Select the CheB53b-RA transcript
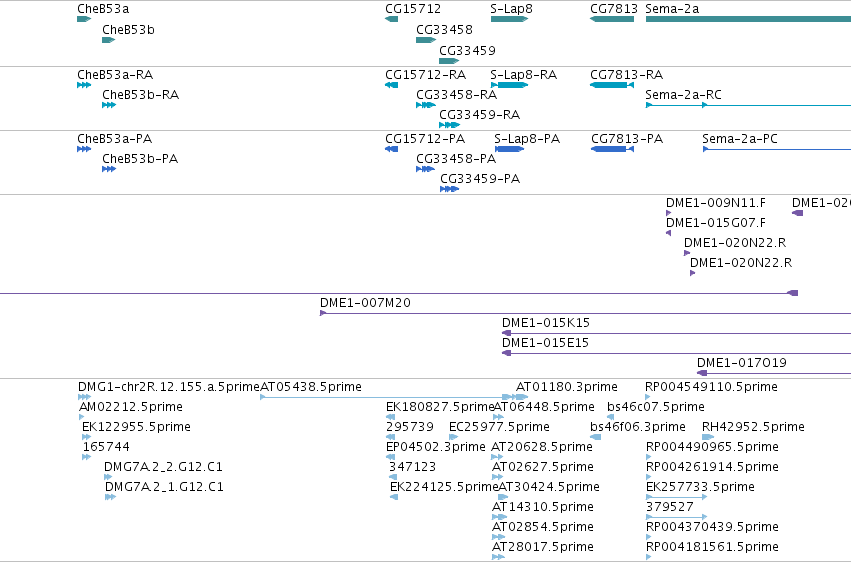 [109, 105]
